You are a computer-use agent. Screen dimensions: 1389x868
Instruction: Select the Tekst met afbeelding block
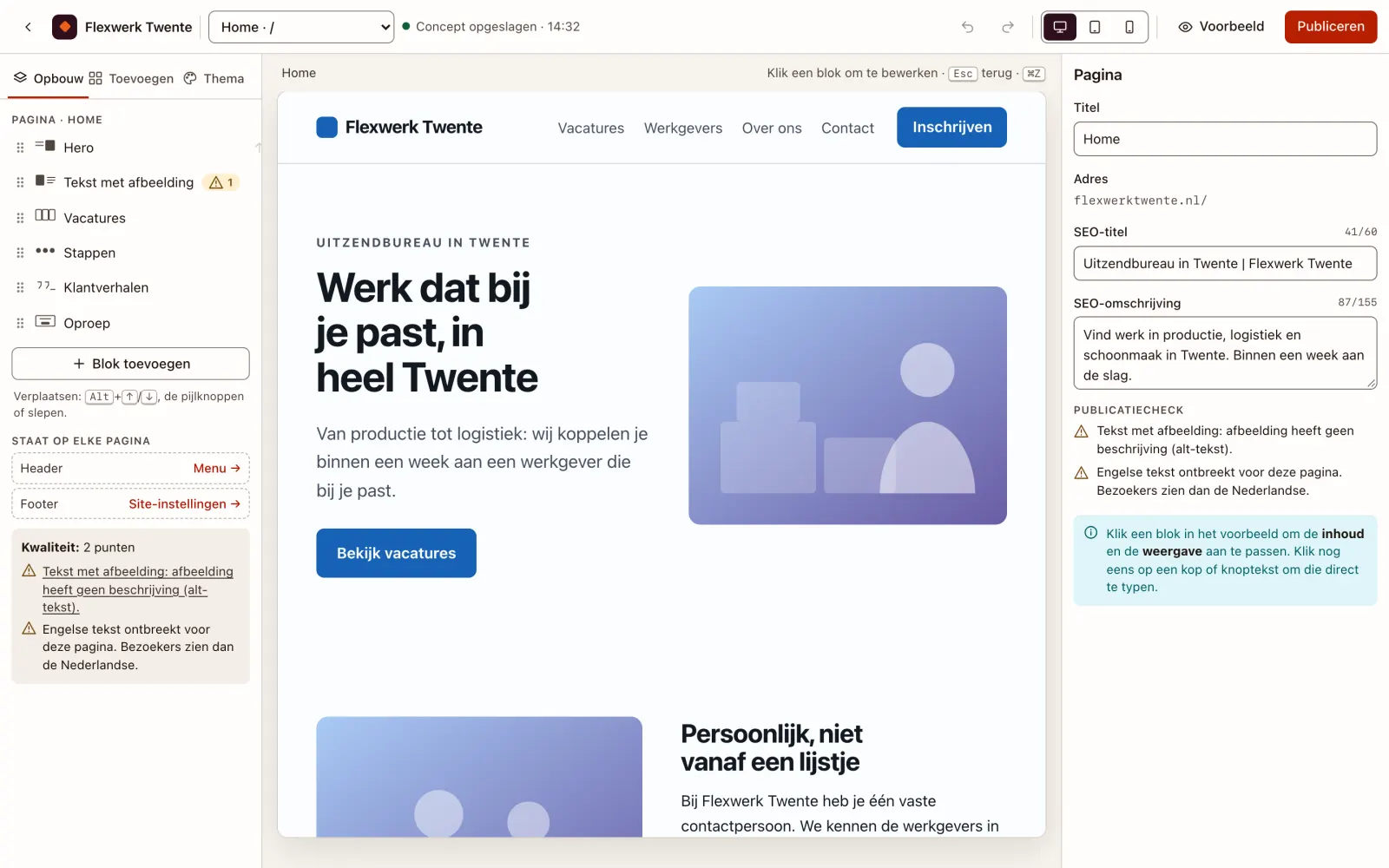[x=130, y=182]
